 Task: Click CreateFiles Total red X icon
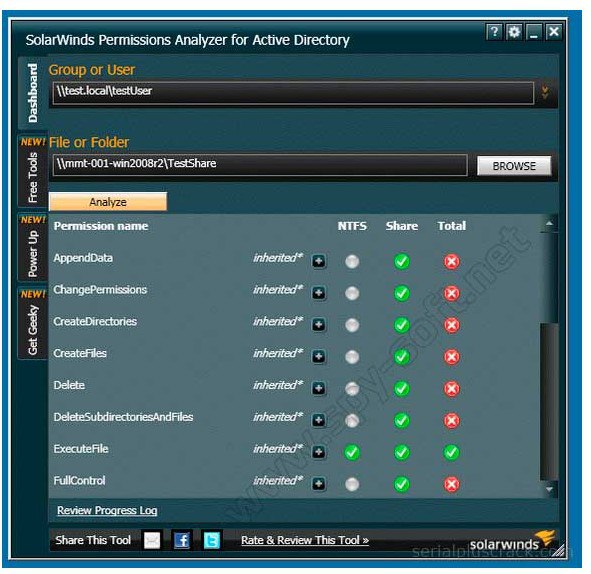[x=452, y=357]
